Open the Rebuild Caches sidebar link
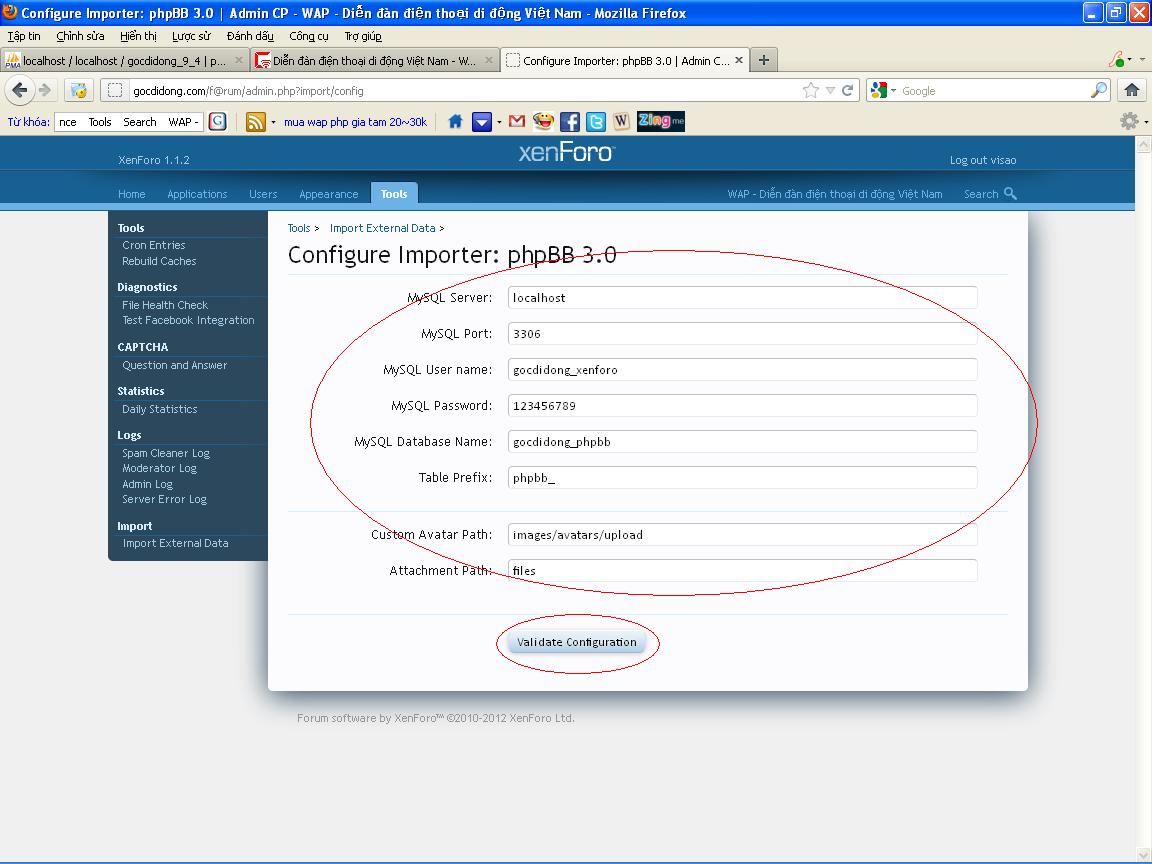This screenshot has width=1152, height=864. pos(159,262)
